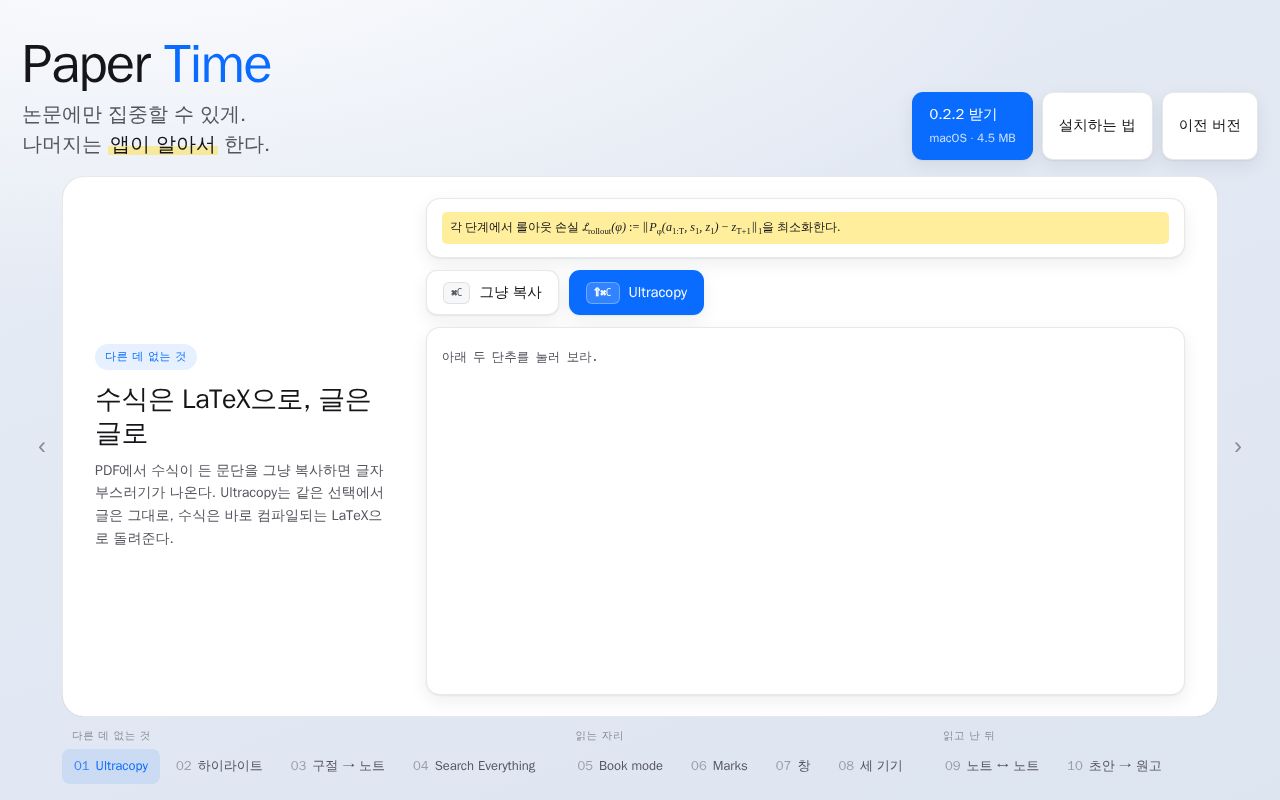Click the highlighted formula sentence
1280x800 pixels.
click(805, 228)
